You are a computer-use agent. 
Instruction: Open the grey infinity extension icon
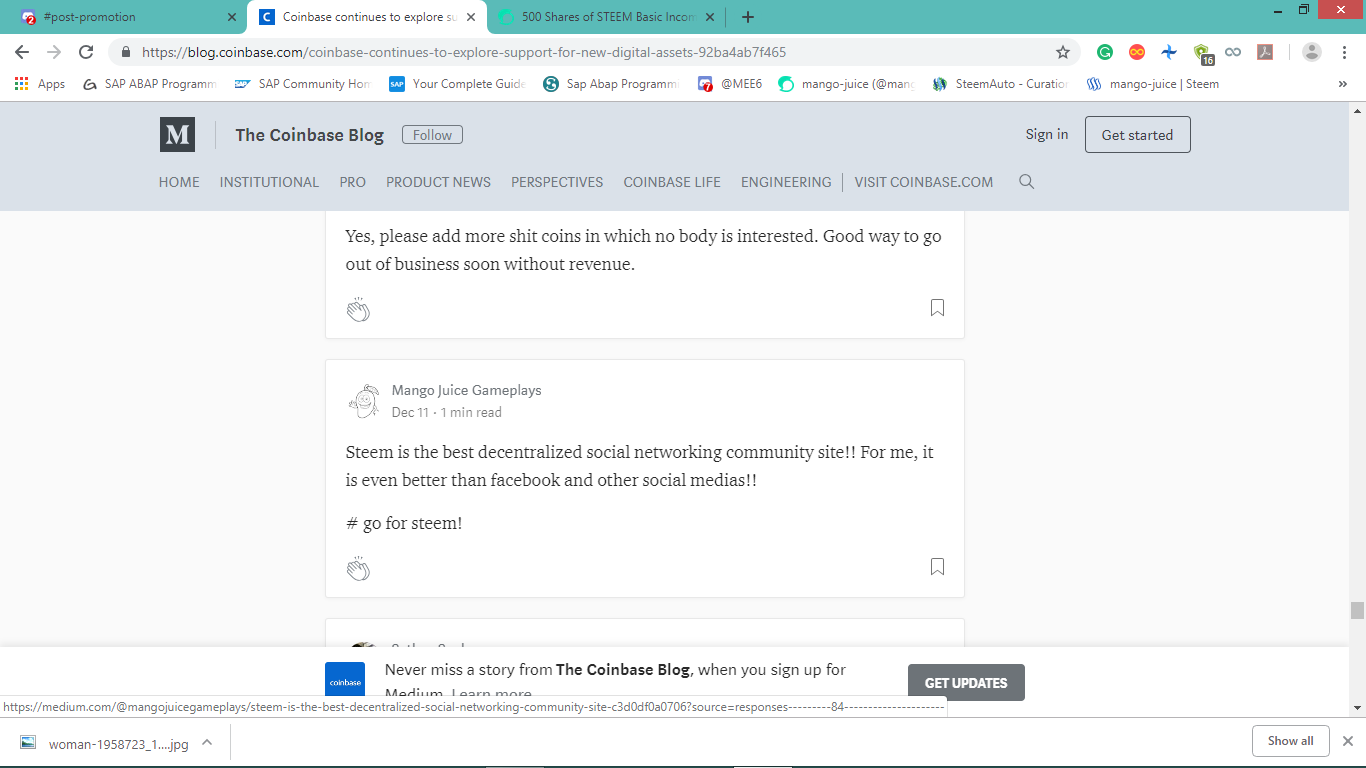[1233, 52]
